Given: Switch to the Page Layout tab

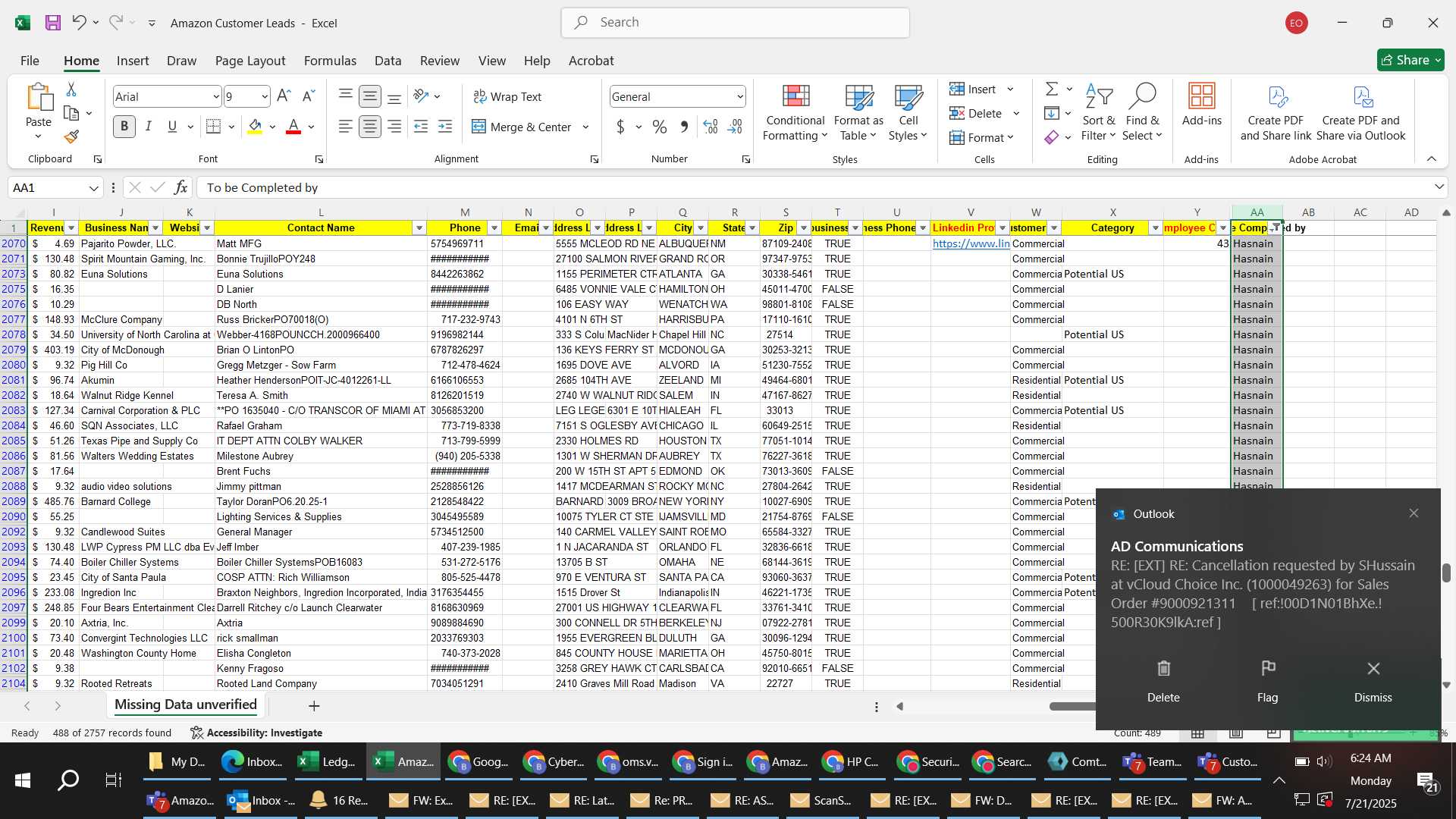Looking at the screenshot, I should pyautogui.click(x=250, y=61).
